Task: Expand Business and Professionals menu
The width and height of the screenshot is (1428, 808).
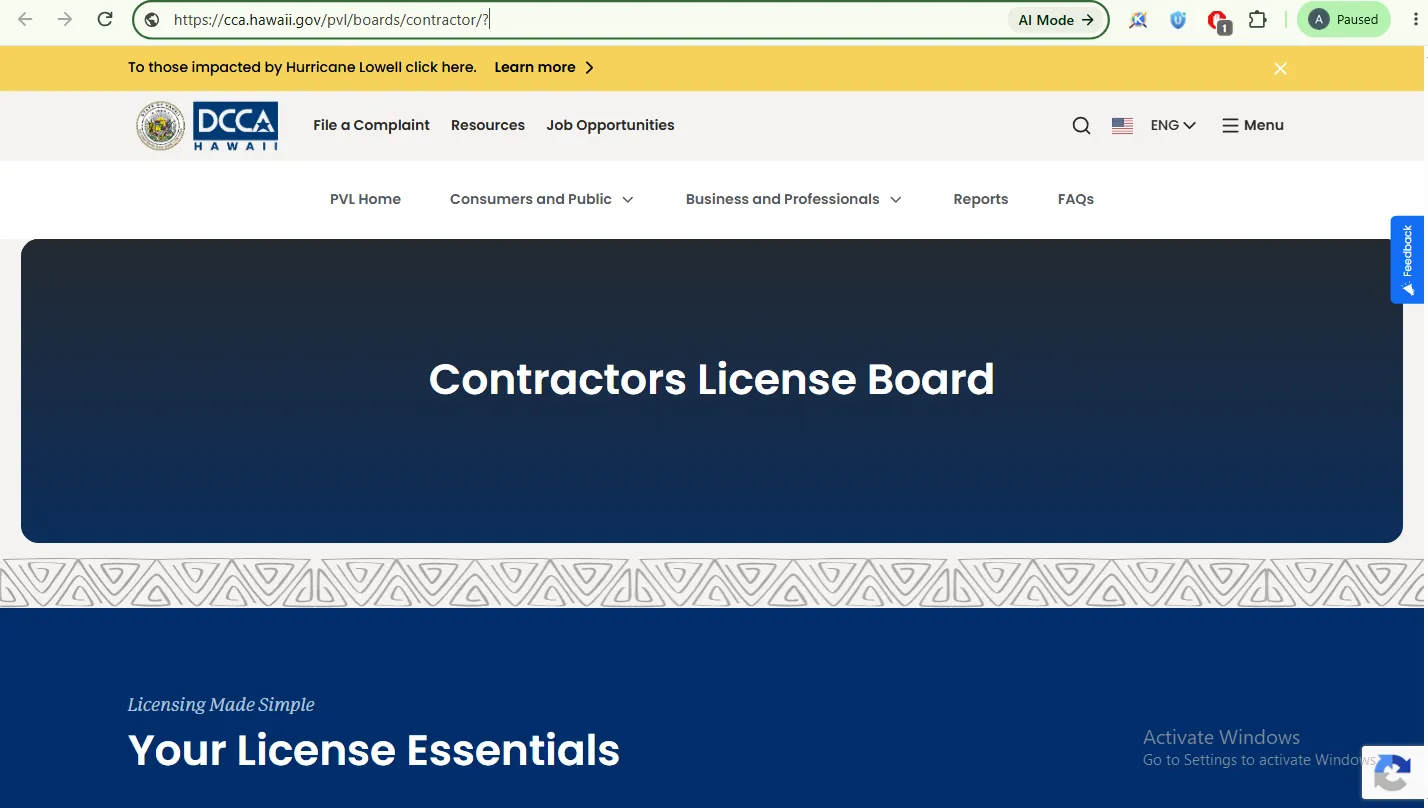Action: click(793, 199)
